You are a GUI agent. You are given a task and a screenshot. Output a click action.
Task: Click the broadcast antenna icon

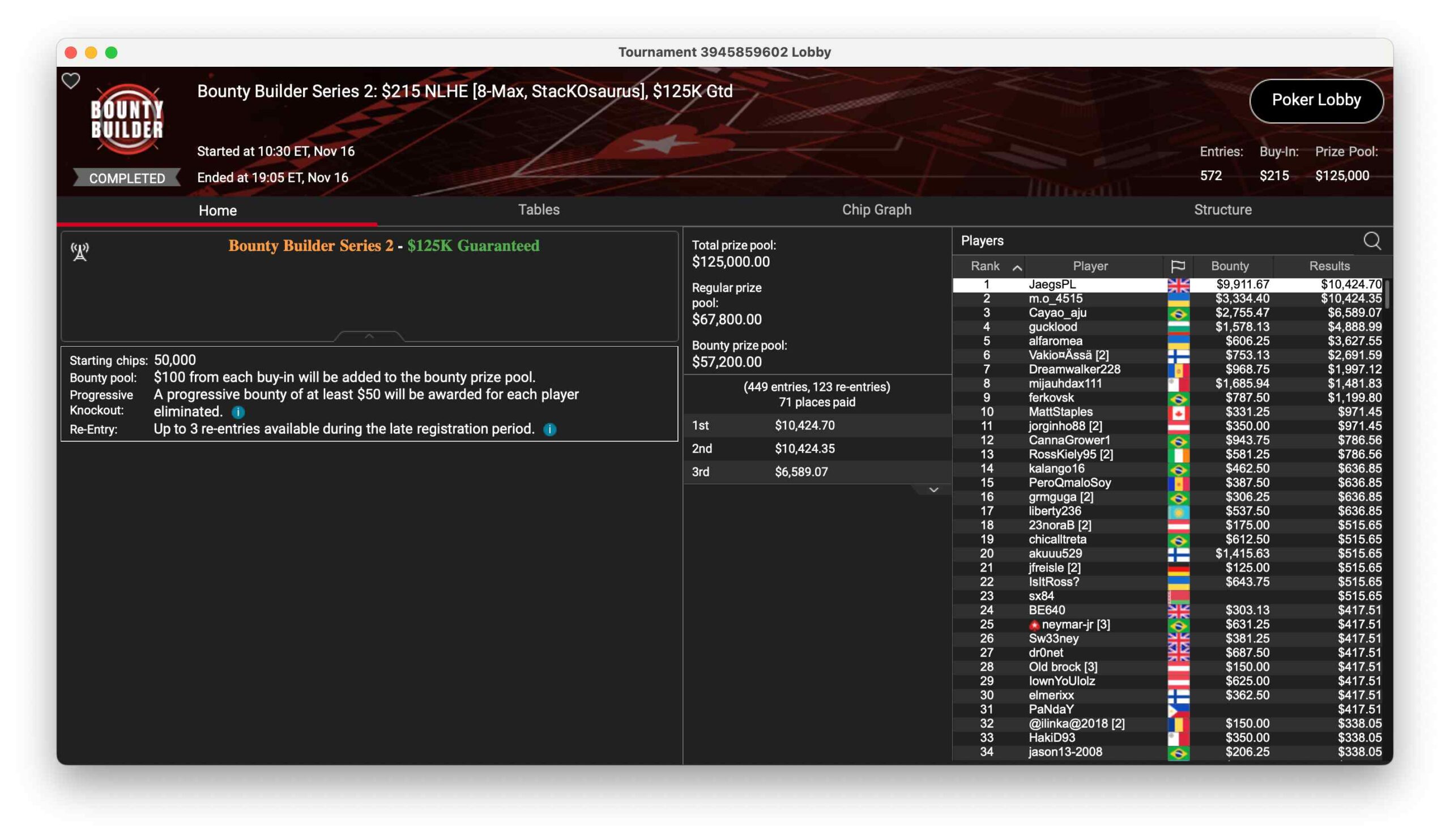tap(80, 251)
